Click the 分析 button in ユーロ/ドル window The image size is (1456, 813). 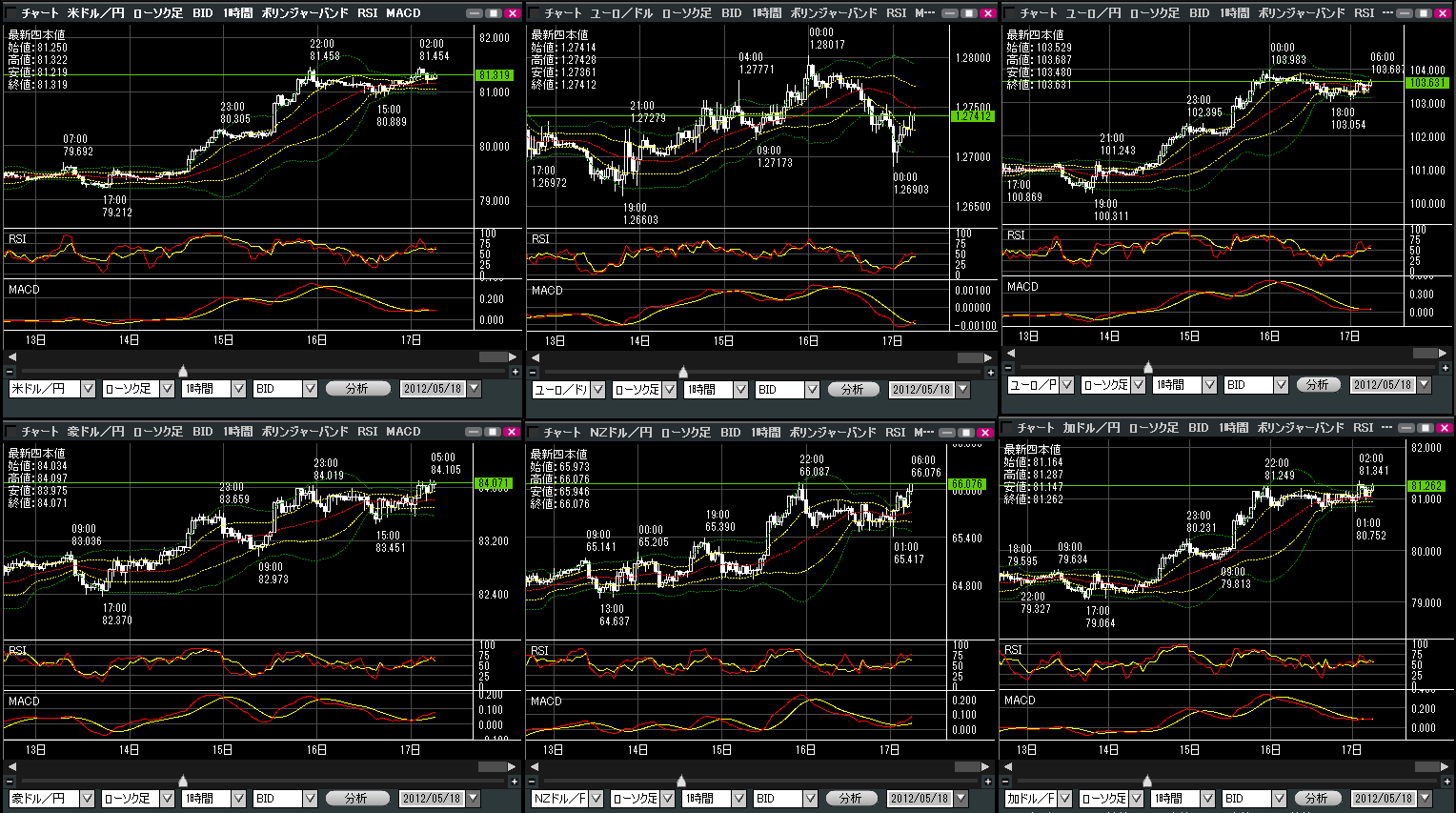(x=852, y=390)
